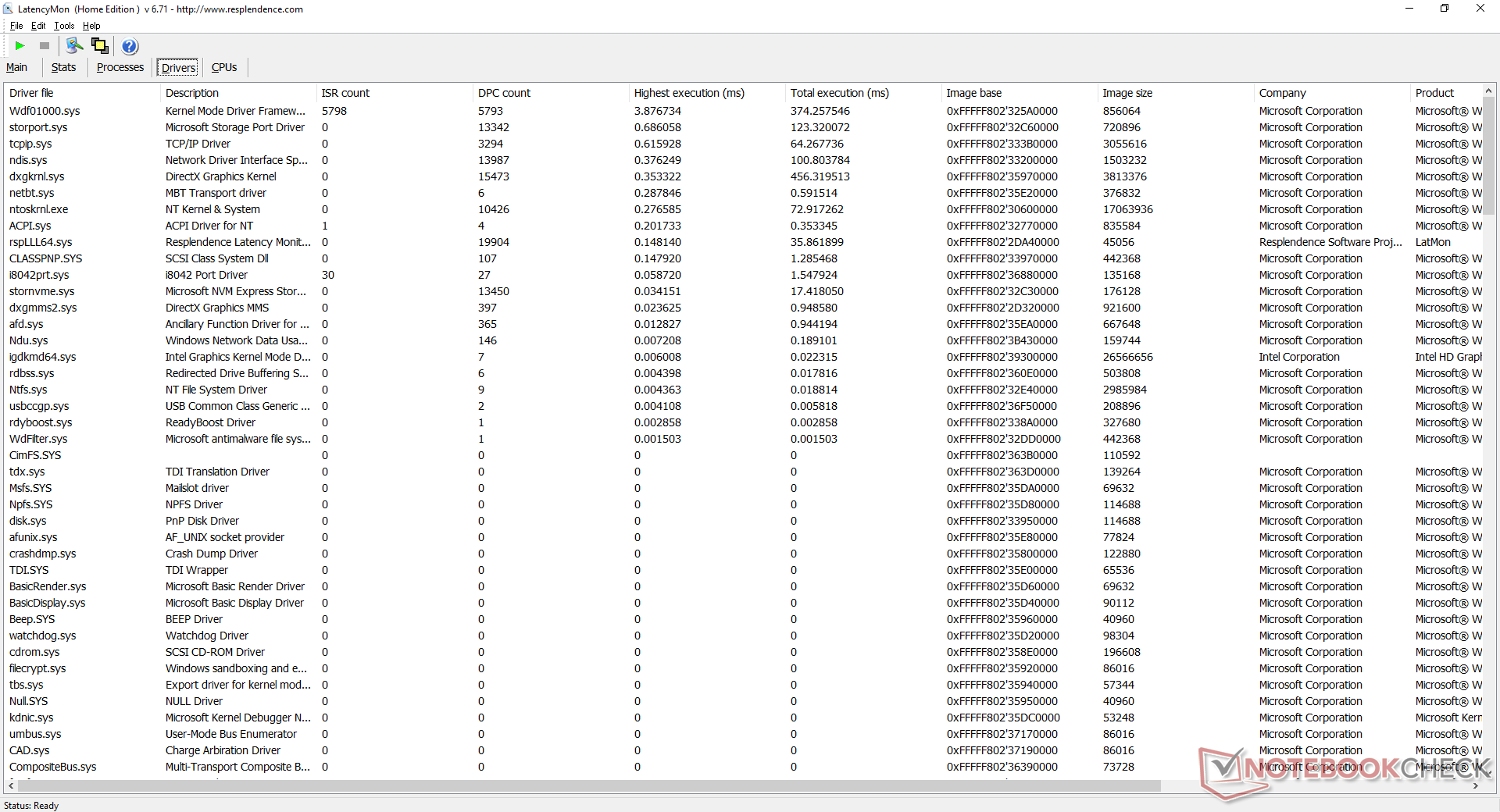Select the kdnic.sys driver row
The height and width of the screenshot is (812, 1500).
(x=742, y=718)
